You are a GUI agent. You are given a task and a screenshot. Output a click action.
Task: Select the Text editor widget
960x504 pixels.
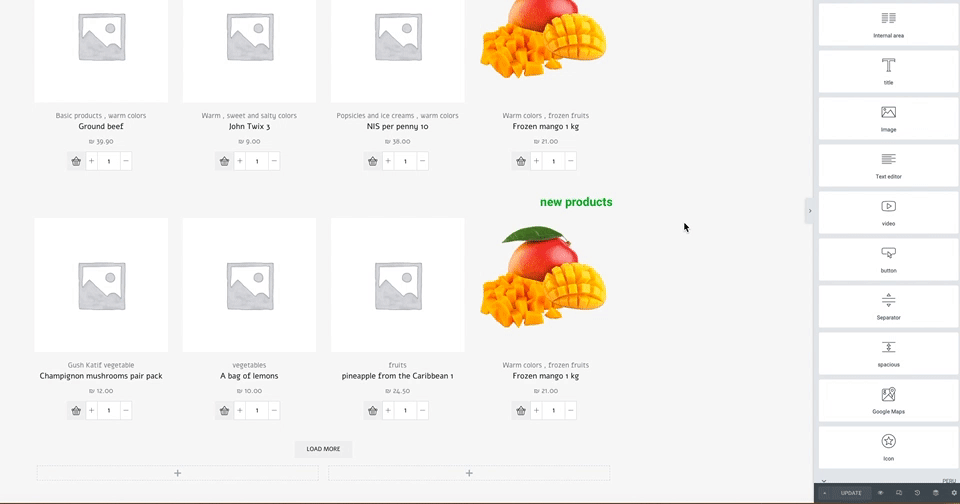(888, 165)
